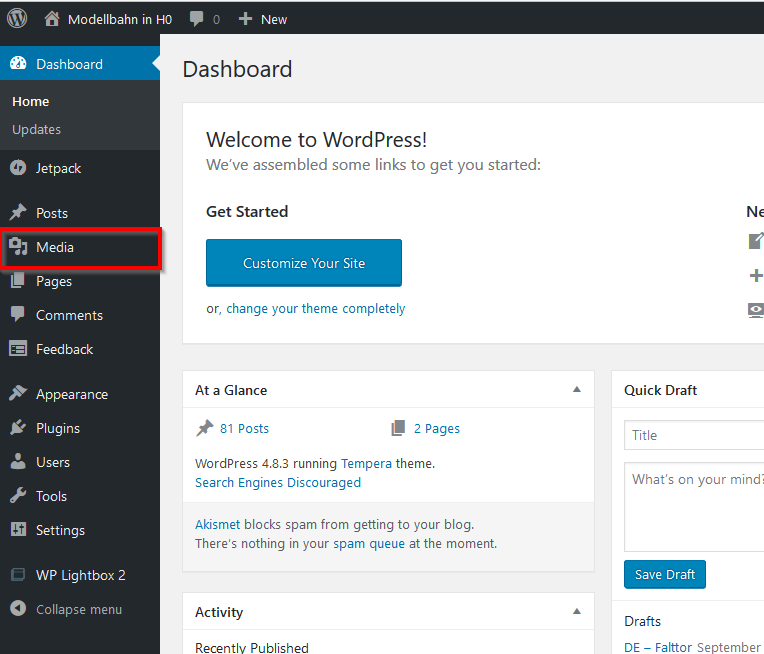
Task: Open the 81 Posts link
Action: click(244, 428)
